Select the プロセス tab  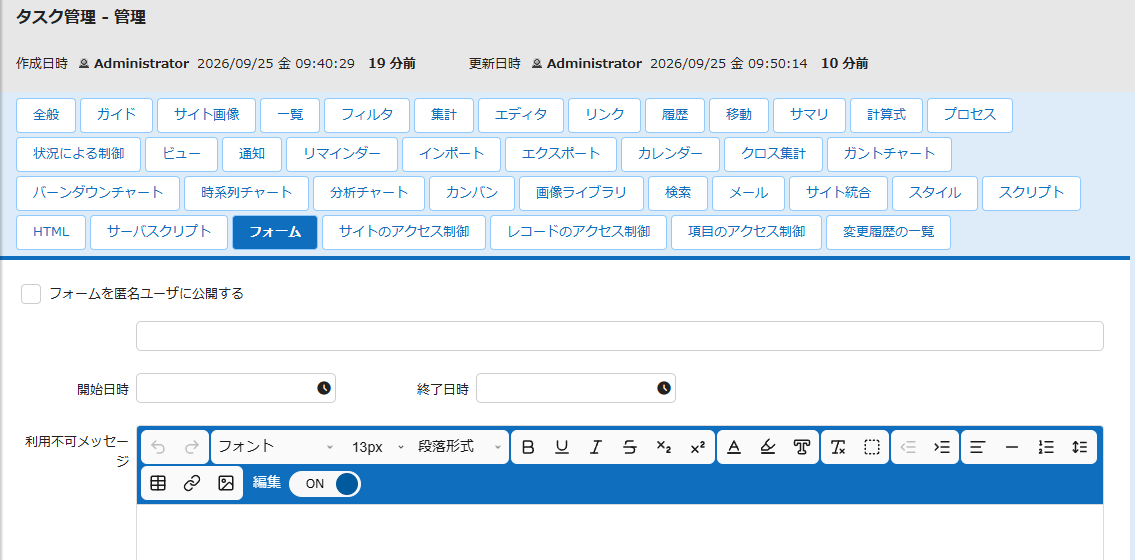[x=970, y=115]
